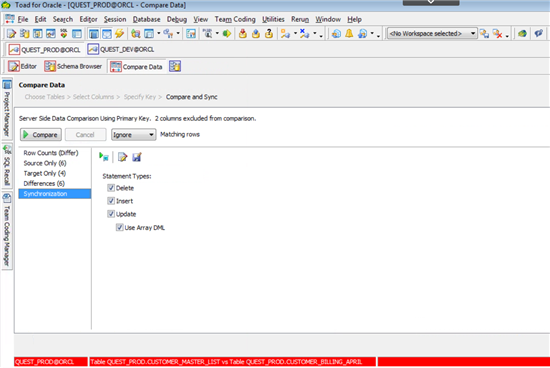Open the Rerun menu
The width and height of the screenshot is (550, 368).
[x=300, y=19]
